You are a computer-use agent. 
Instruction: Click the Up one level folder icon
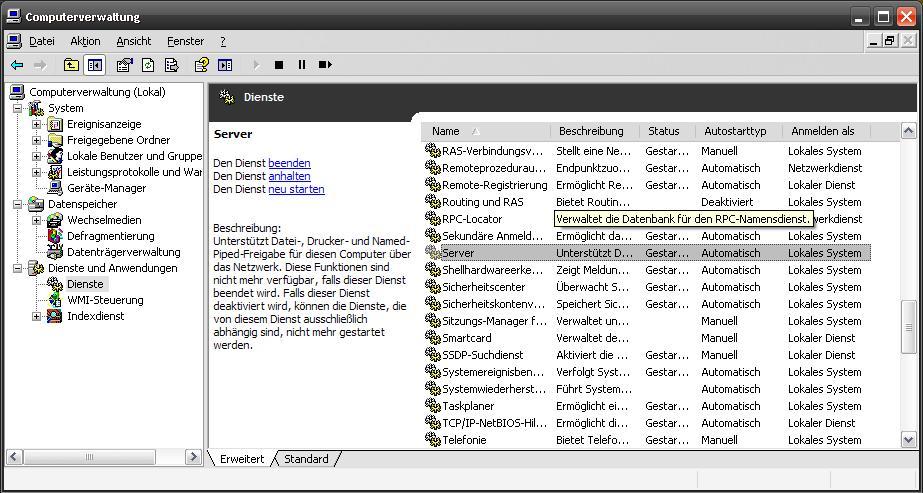[71, 65]
